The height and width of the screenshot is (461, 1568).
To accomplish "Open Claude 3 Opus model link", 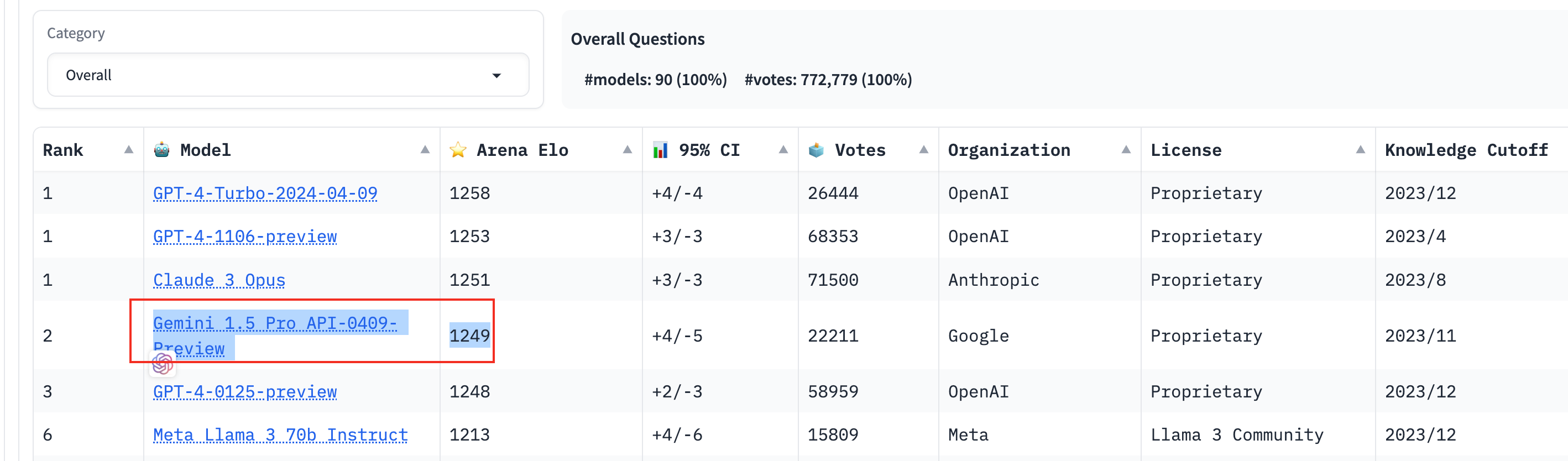I will pyautogui.click(x=219, y=280).
